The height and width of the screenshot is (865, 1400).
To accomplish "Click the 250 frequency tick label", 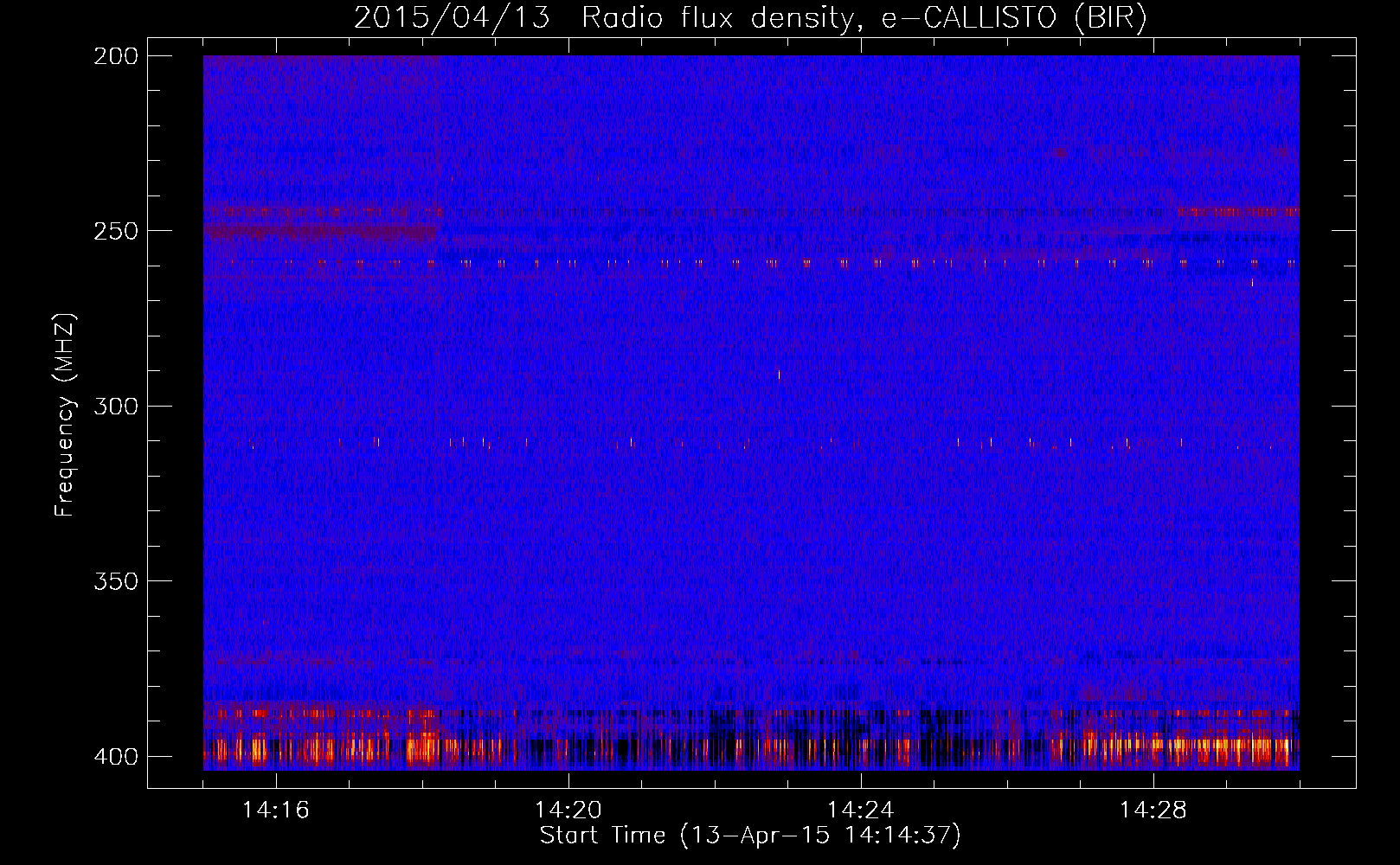I will coord(116,231).
